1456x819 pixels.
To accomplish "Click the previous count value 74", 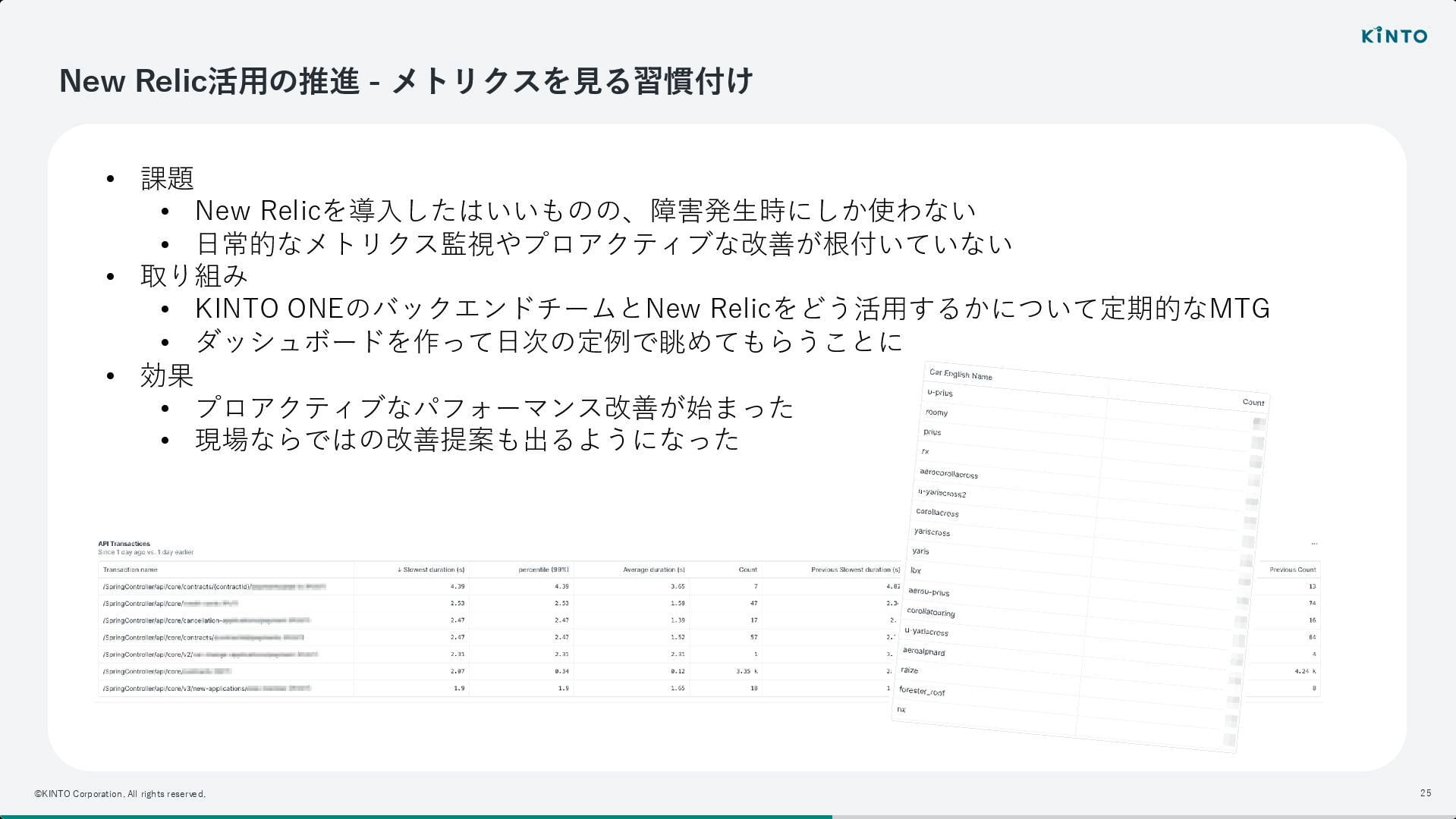I will [1312, 604].
